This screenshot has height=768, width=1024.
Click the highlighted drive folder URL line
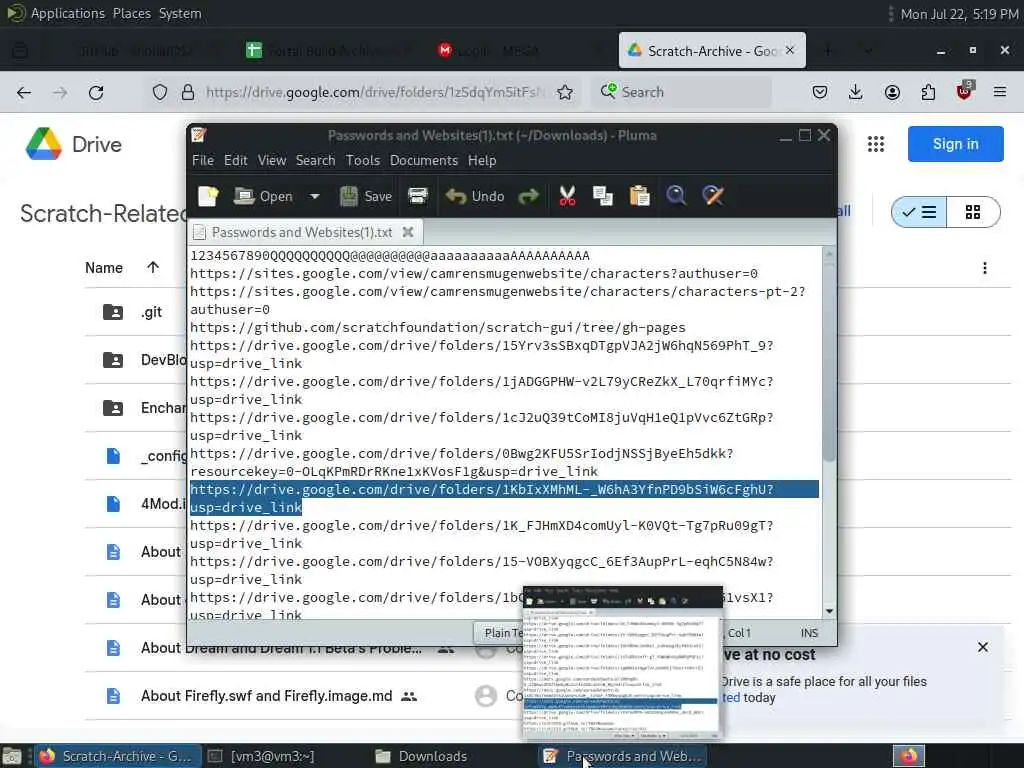[504, 498]
